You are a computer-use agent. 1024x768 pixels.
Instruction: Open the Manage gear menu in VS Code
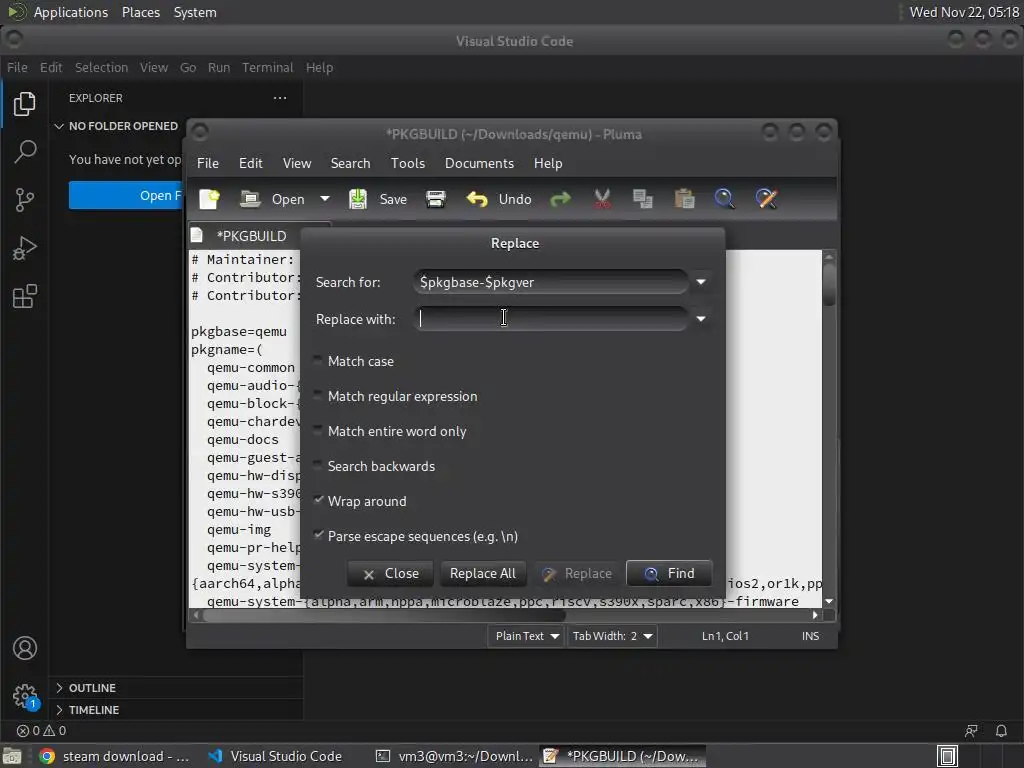coord(25,696)
